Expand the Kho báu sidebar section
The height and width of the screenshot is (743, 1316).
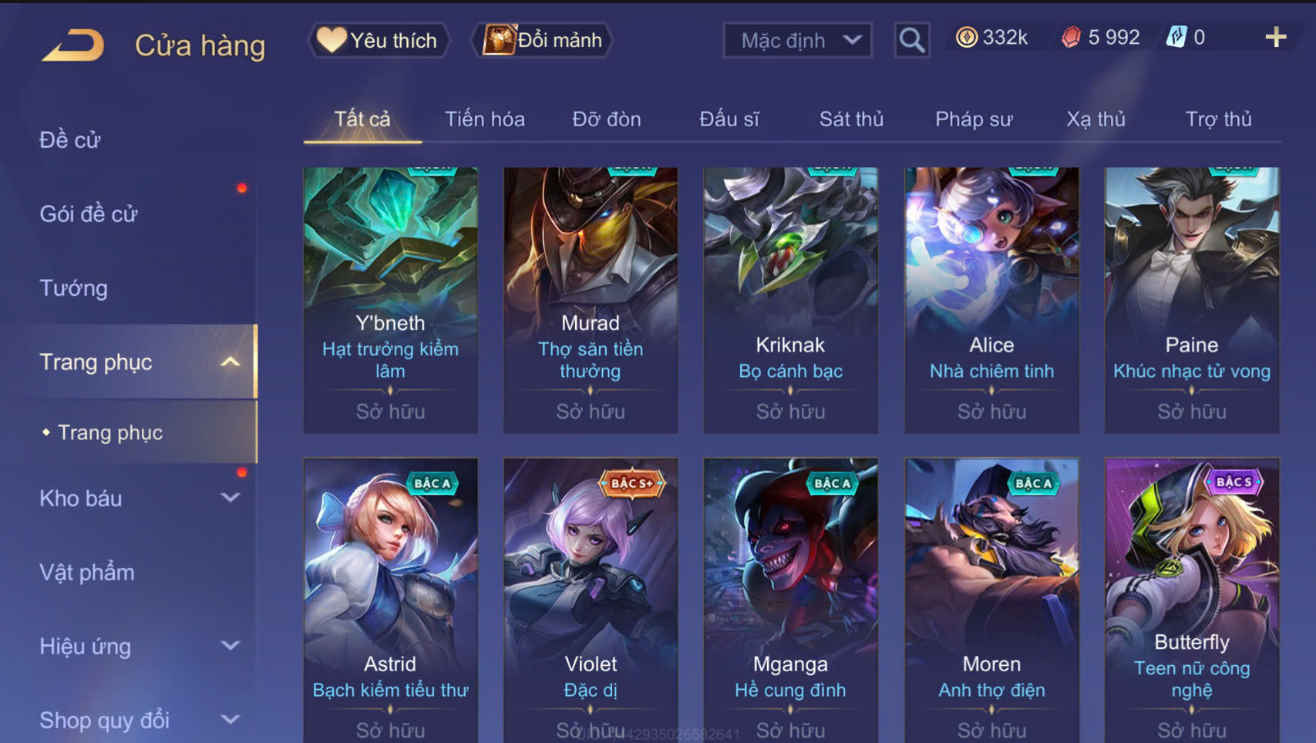pos(230,498)
